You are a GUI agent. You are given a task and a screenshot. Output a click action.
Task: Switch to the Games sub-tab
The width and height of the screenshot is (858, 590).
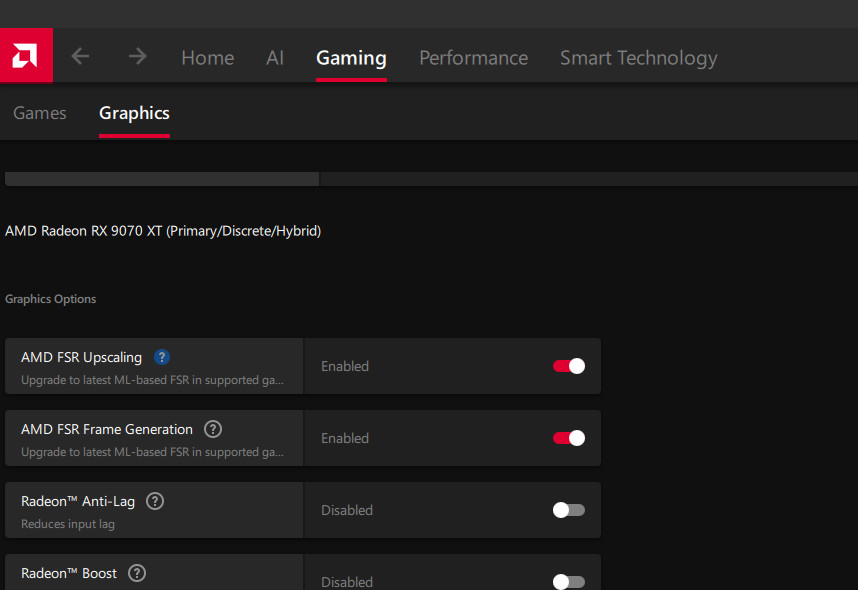(40, 113)
